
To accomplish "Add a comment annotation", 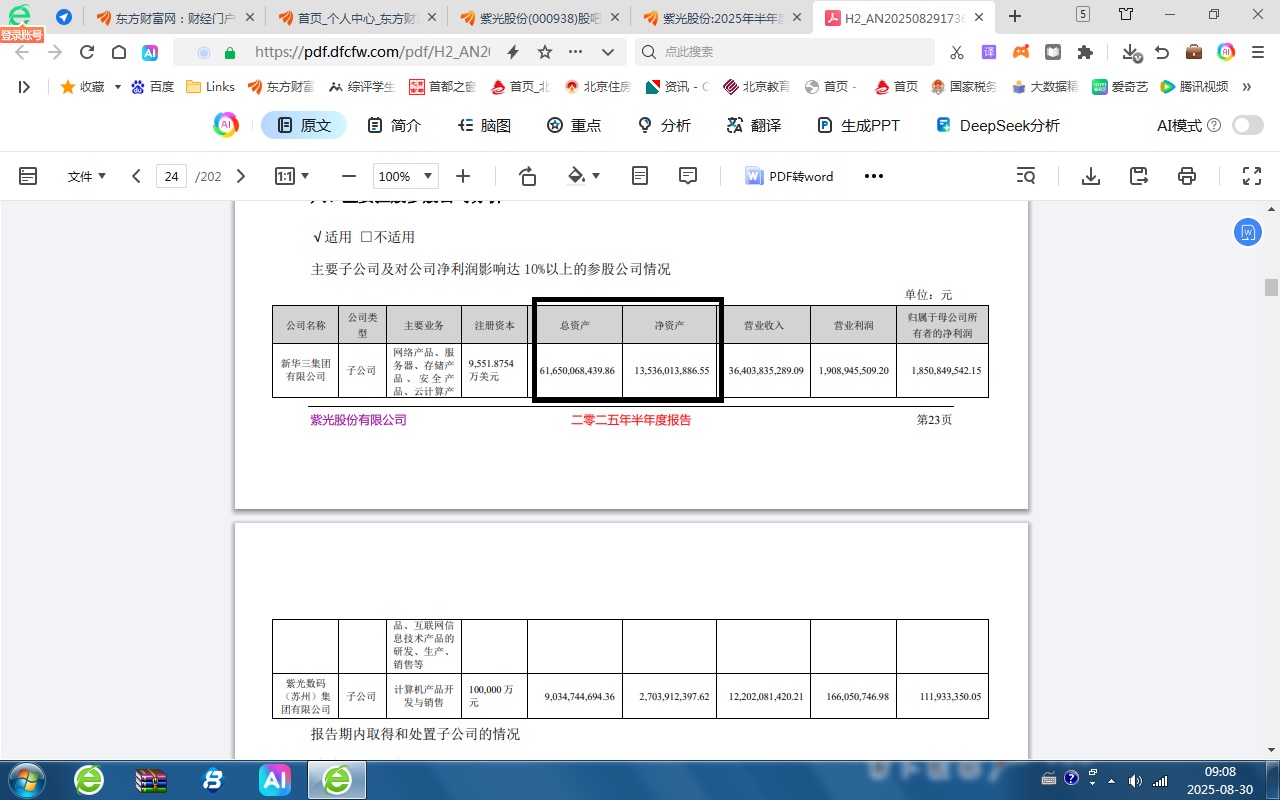I will pos(688,176).
